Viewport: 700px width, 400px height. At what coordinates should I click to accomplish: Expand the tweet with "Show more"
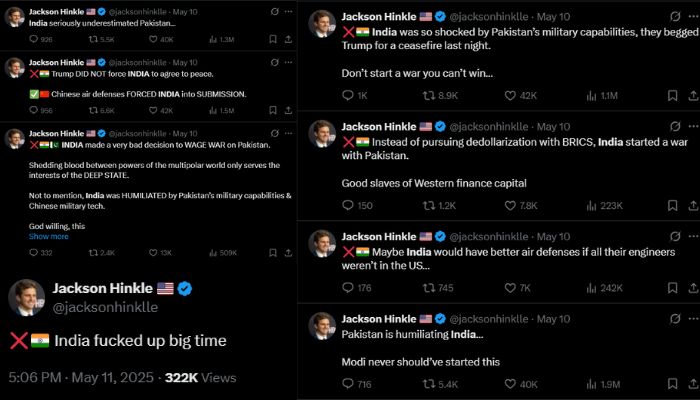pyautogui.click(x=49, y=236)
